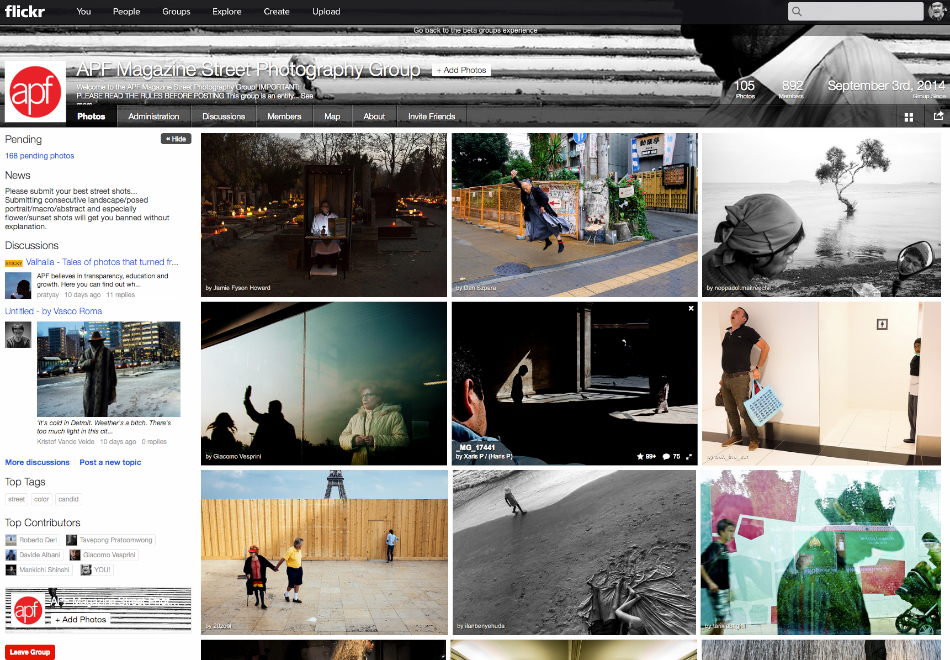
Task: Open the Explore menu in the navbar
Action: point(227,11)
